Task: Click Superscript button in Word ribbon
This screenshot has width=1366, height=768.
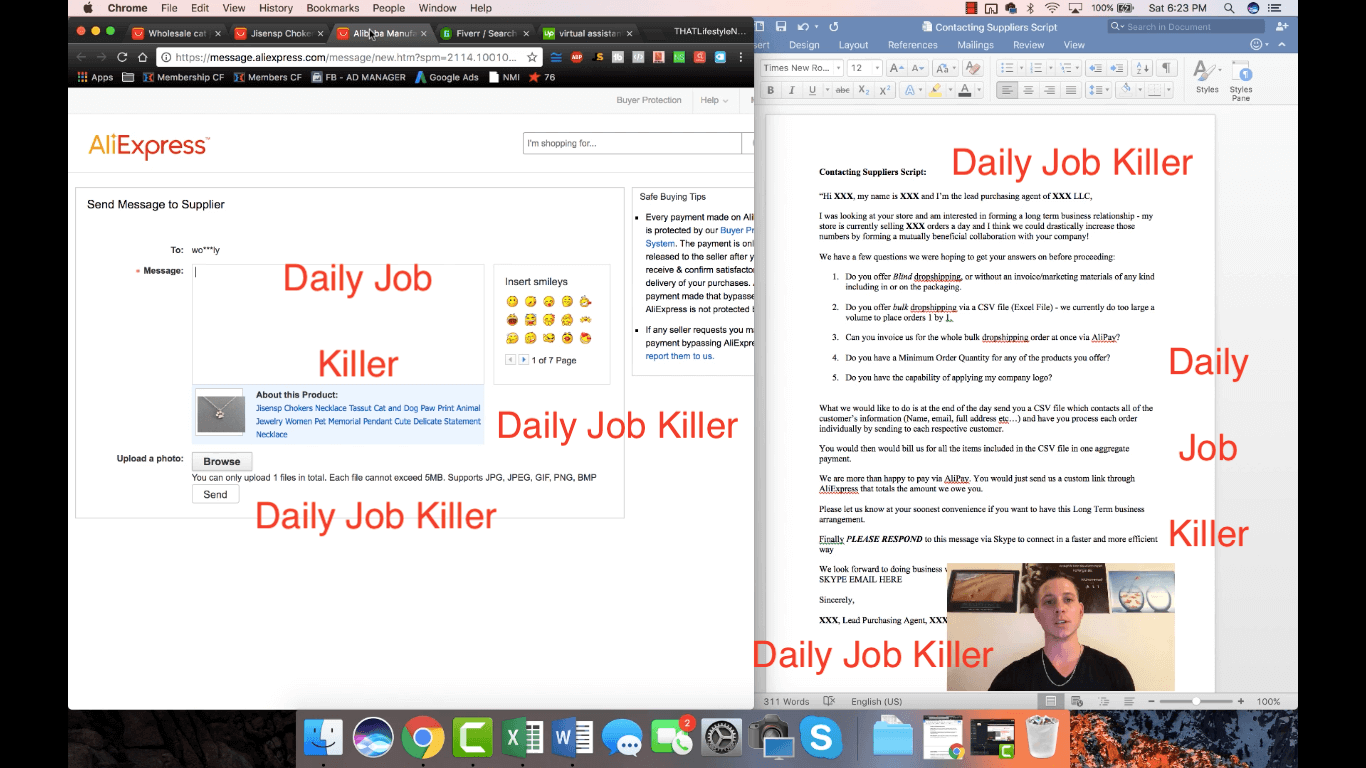Action: (885, 90)
